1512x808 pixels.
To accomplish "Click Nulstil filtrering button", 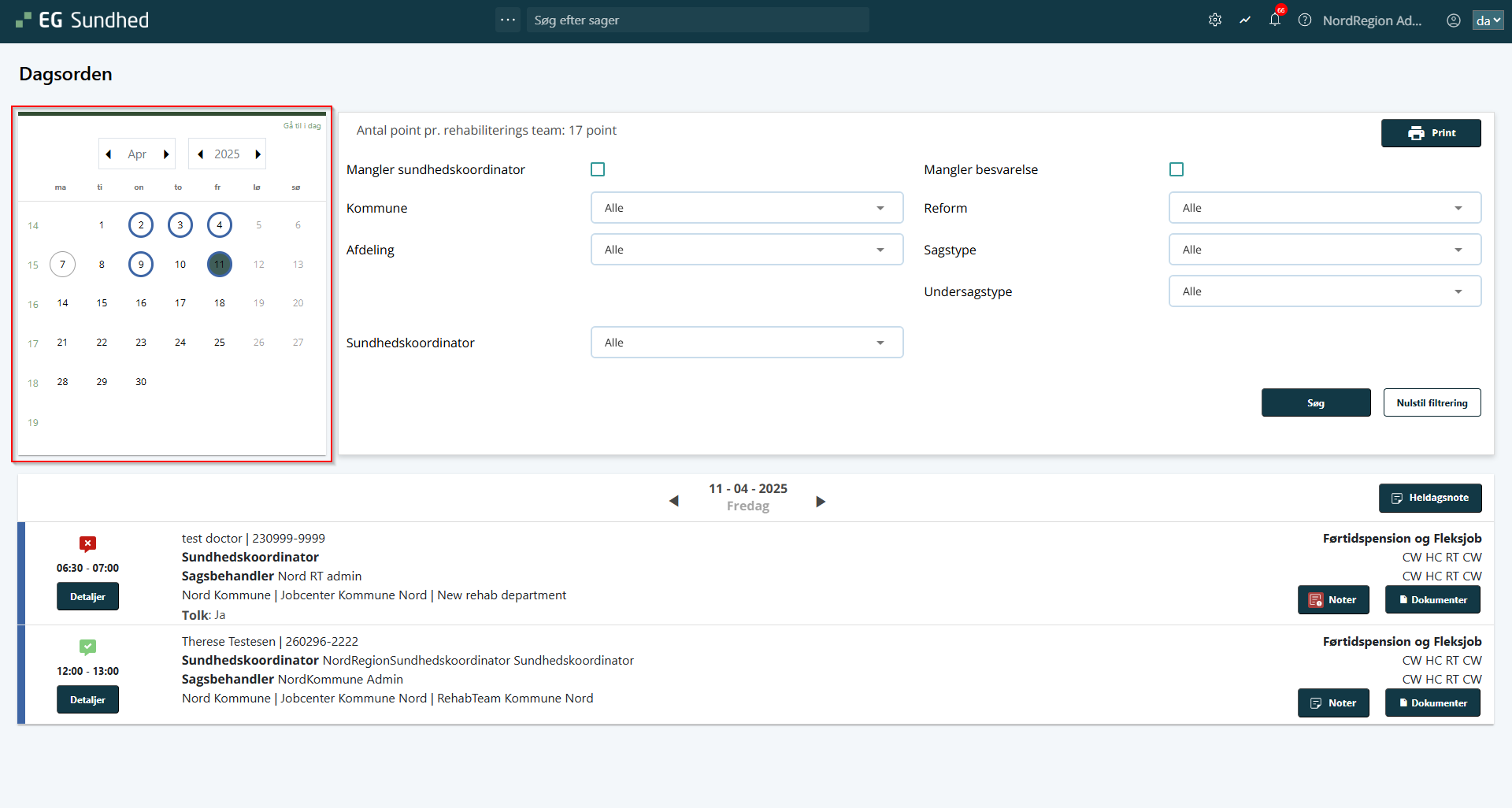I will click(x=1432, y=402).
